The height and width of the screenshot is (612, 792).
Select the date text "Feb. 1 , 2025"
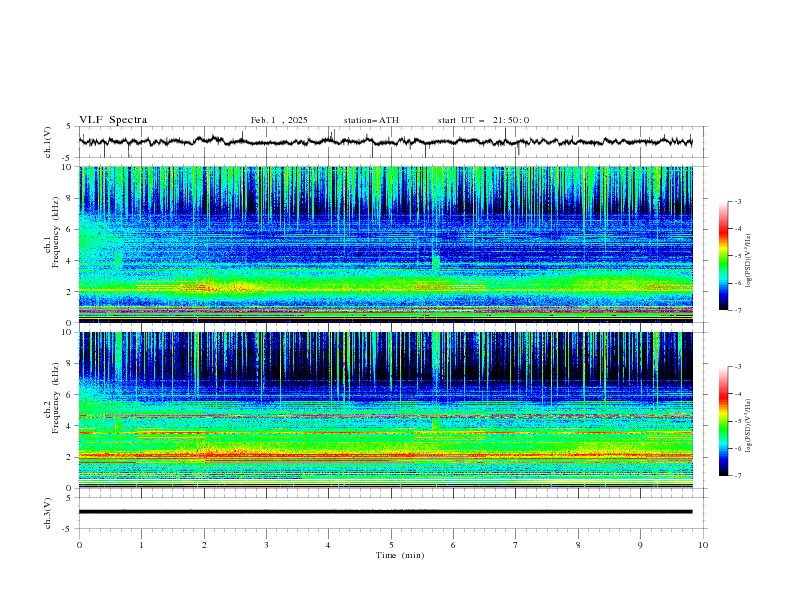point(279,120)
